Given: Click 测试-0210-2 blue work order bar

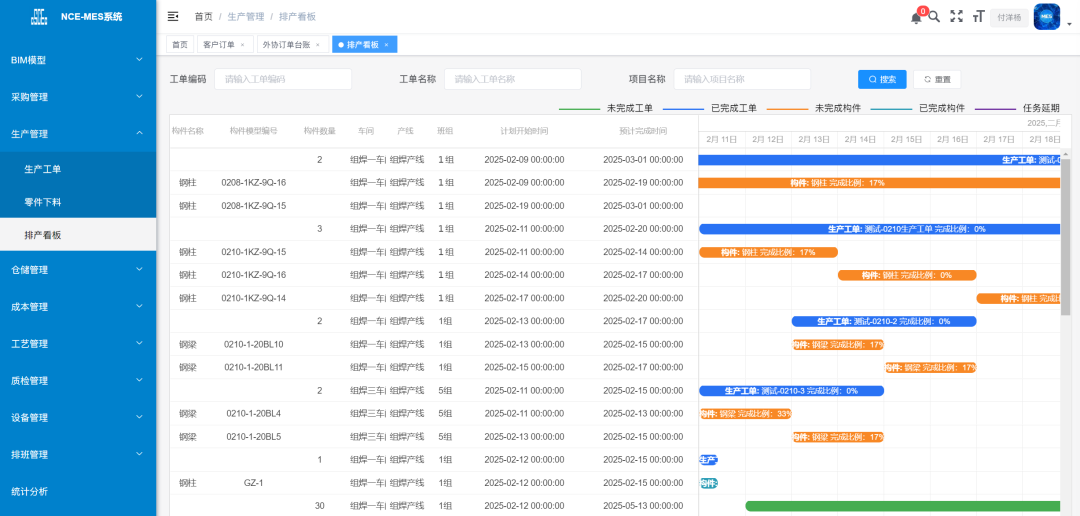Looking at the screenshot, I should (884, 321).
